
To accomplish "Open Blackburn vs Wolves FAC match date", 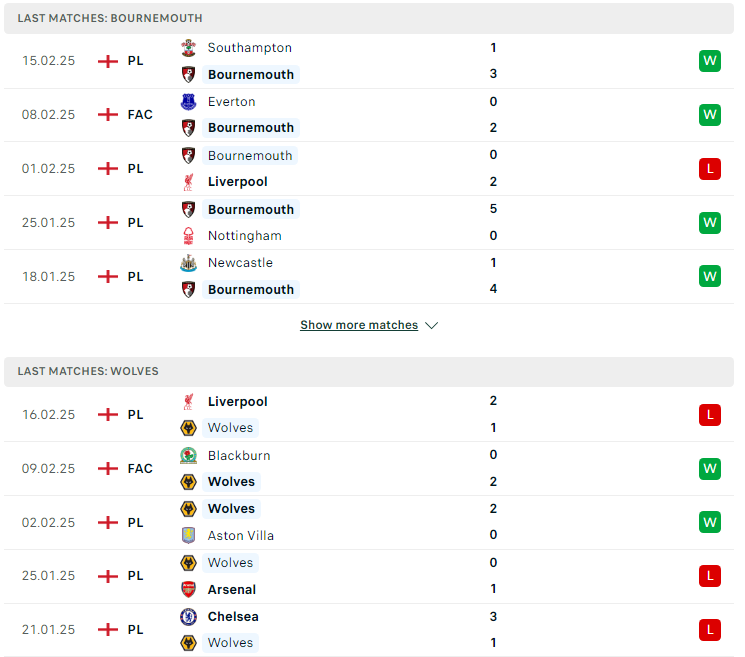I will [48, 469].
